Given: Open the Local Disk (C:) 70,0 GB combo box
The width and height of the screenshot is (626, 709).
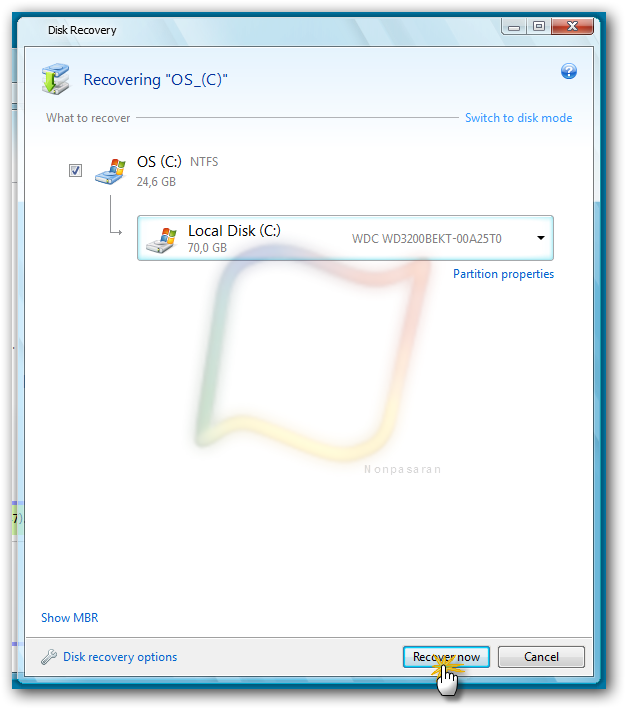Looking at the screenshot, I should [345, 238].
